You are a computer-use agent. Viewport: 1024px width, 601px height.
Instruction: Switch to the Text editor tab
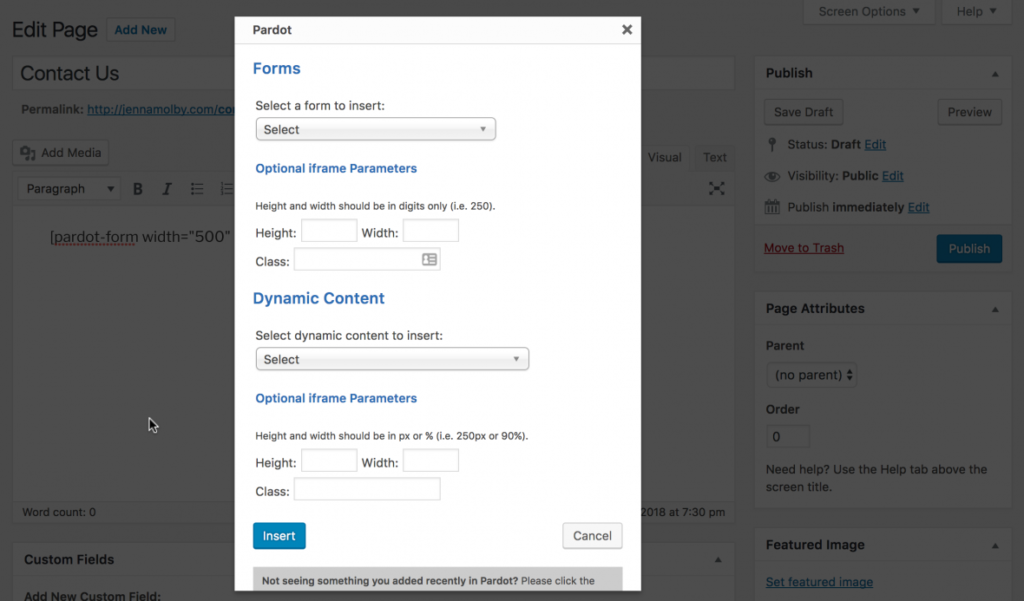[x=713, y=157]
